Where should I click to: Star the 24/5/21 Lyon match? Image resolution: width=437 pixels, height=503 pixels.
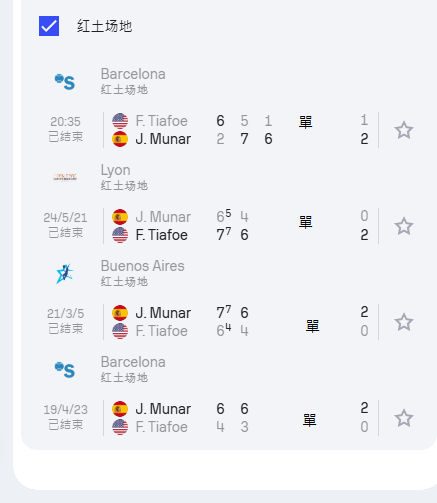[404, 226]
